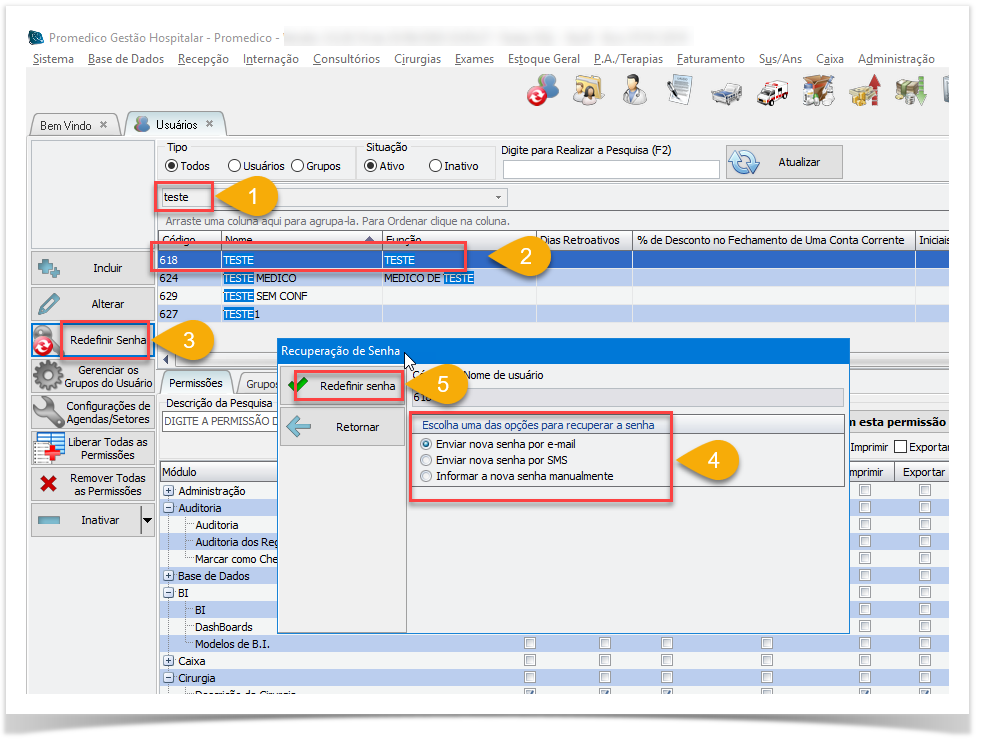Expand the Administração module tree node
The width and height of the screenshot is (983, 743).
pos(169,491)
